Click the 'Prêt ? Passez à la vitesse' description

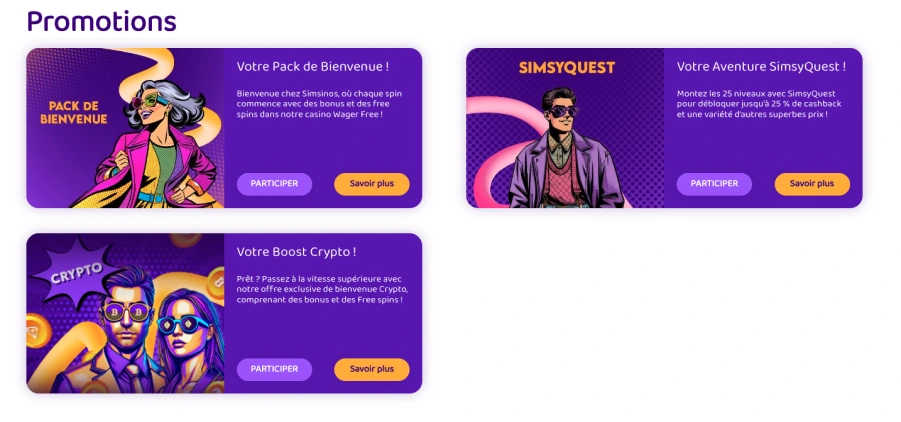[x=320, y=289]
